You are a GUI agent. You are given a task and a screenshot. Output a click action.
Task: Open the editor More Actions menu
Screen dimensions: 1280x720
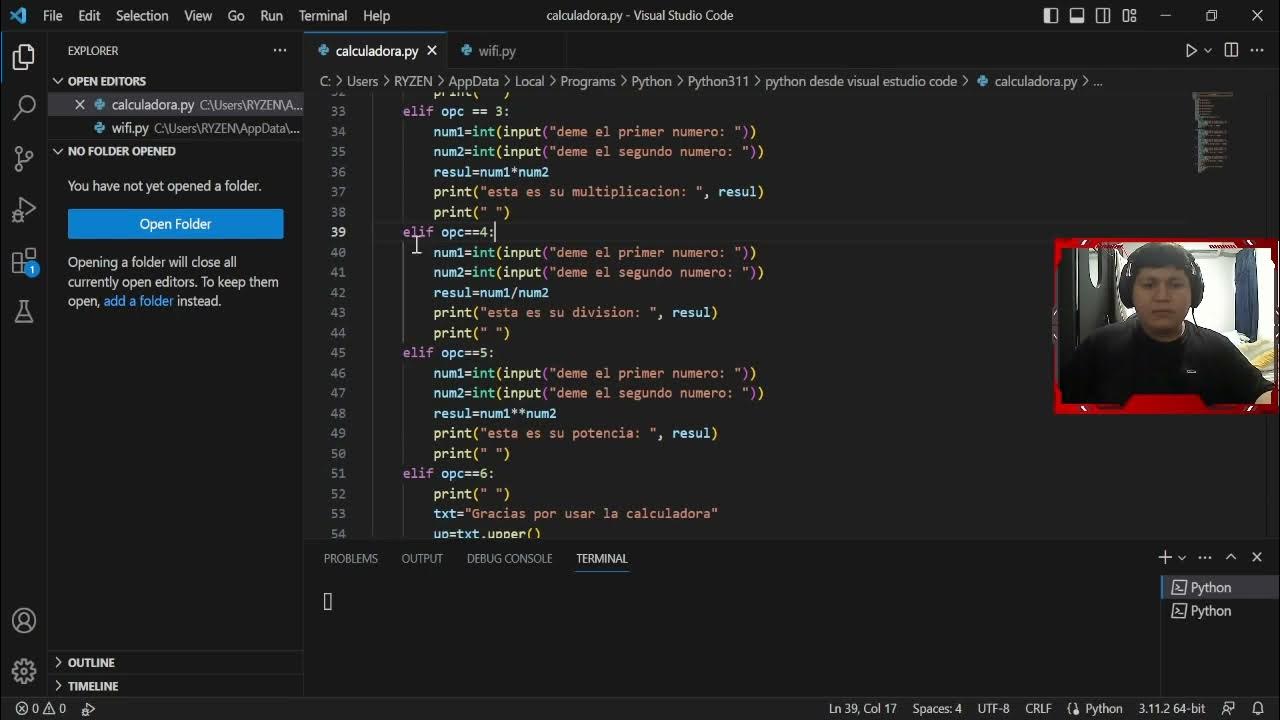1257,50
